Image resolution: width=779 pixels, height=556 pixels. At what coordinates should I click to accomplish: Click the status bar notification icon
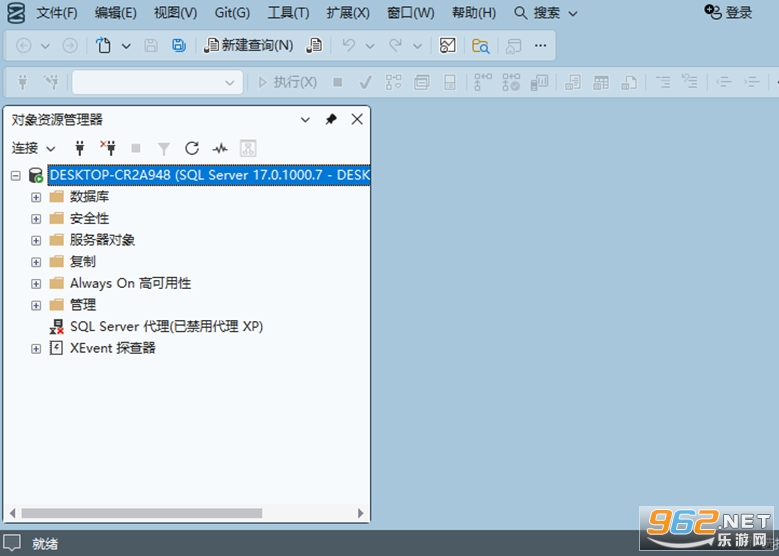pyautogui.click(x=12, y=543)
